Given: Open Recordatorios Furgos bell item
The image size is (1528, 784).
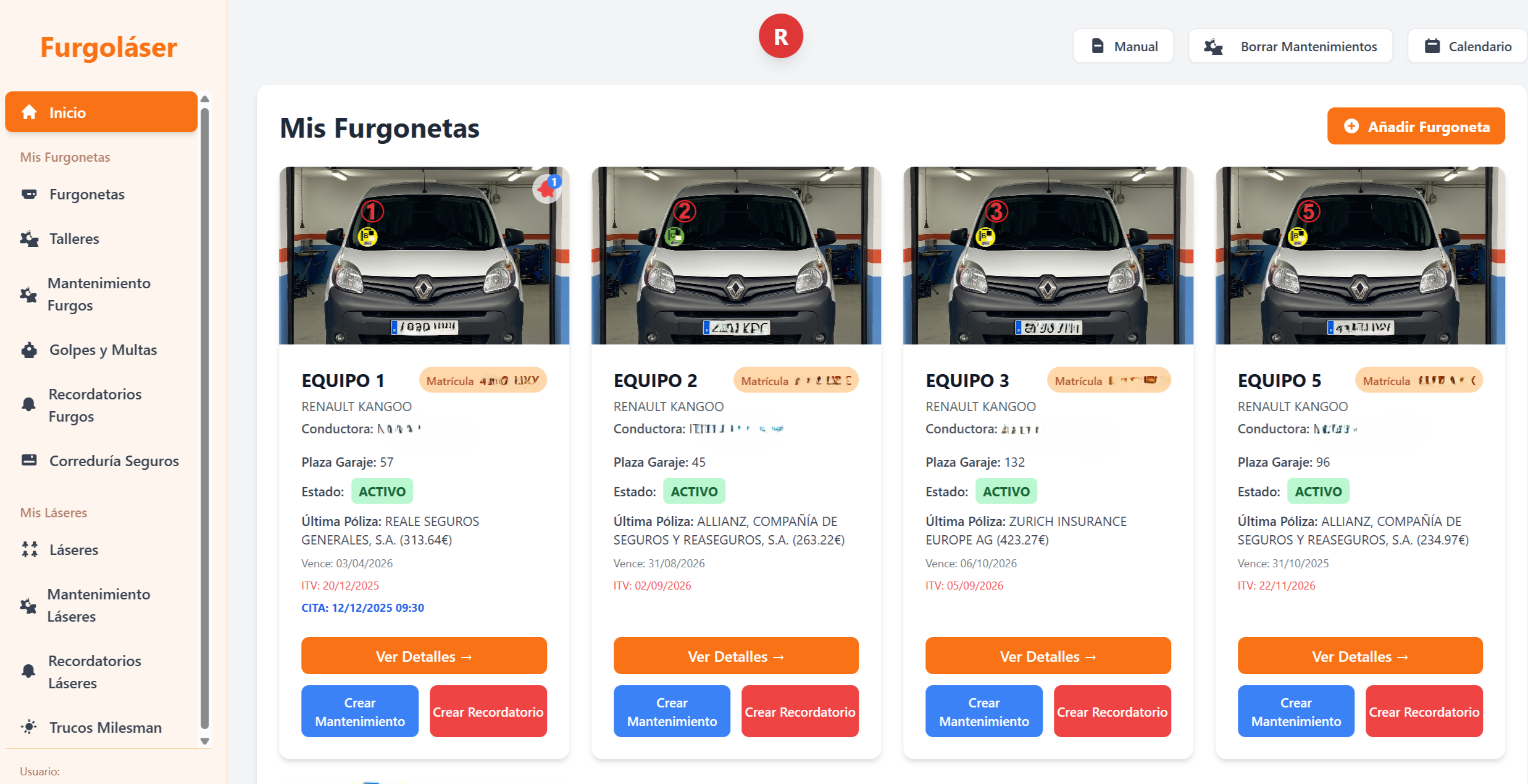Looking at the screenshot, I should (x=94, y=406).
